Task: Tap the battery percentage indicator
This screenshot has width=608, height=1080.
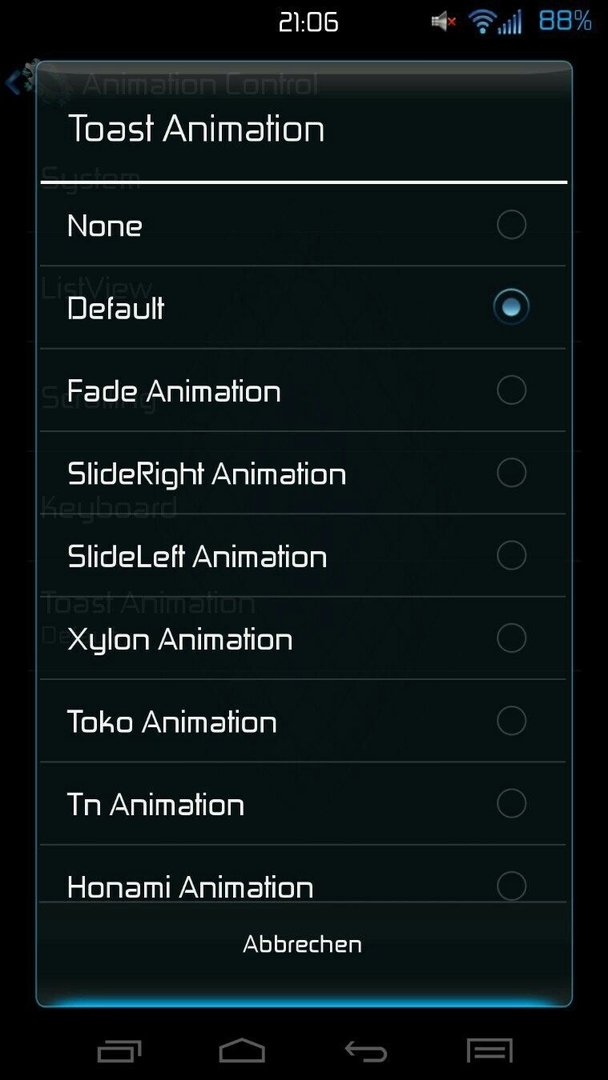Action: click(x=565, y=21)
